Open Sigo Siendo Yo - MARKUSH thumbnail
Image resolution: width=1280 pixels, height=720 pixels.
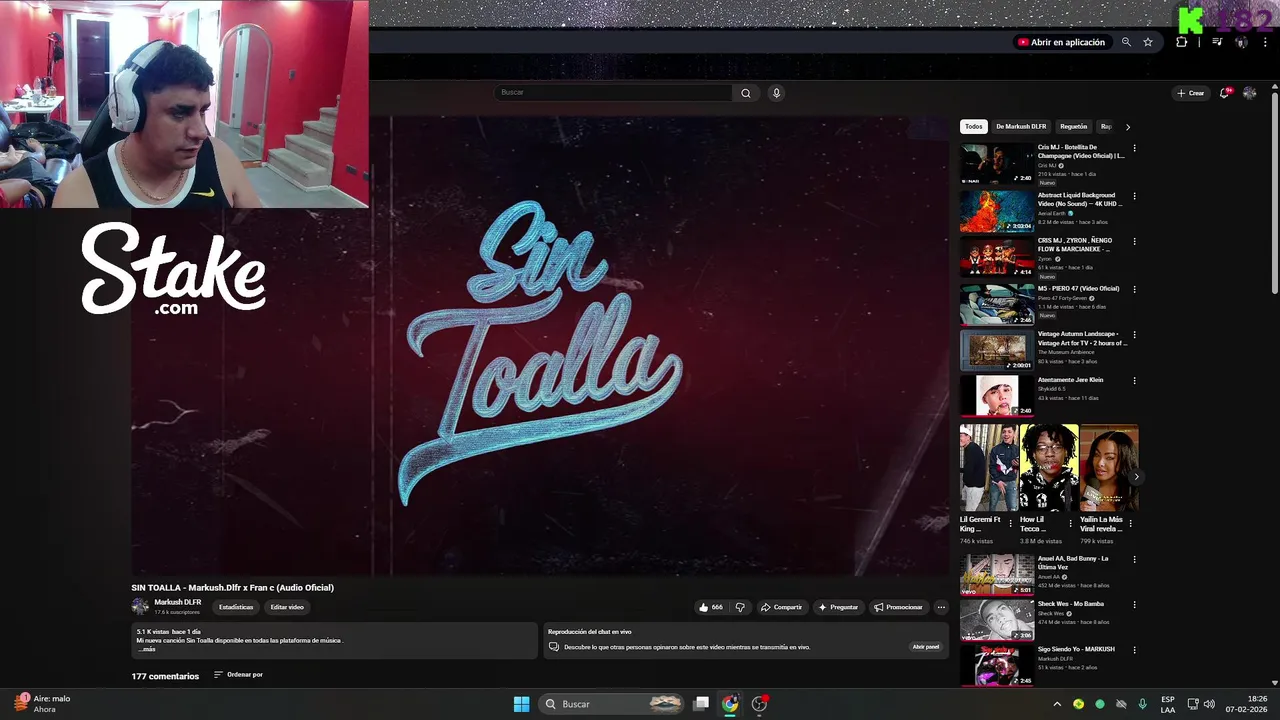click(x=997, y=666)
